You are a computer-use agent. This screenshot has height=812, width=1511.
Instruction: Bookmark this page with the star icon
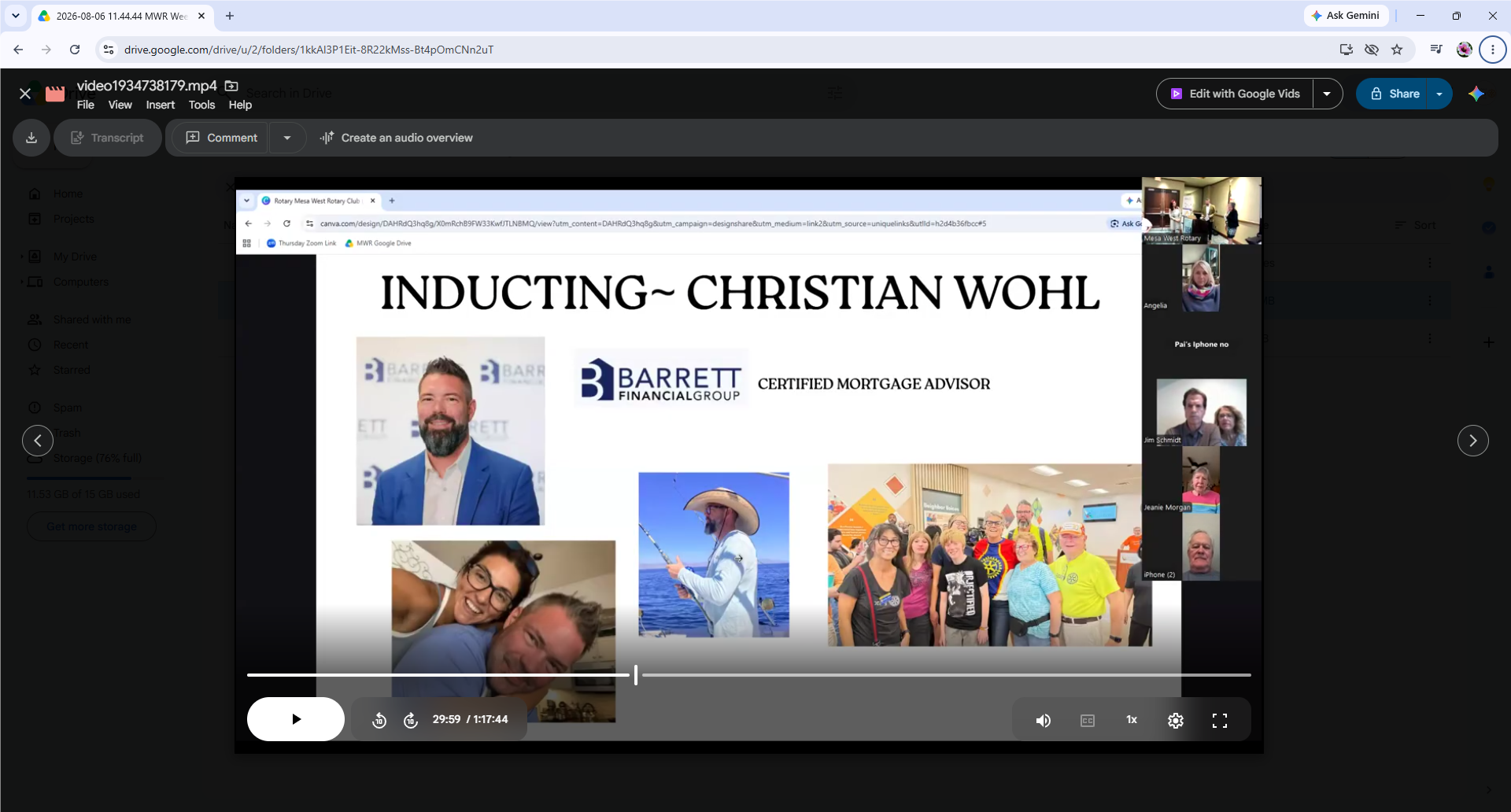tap(1397, 50)
